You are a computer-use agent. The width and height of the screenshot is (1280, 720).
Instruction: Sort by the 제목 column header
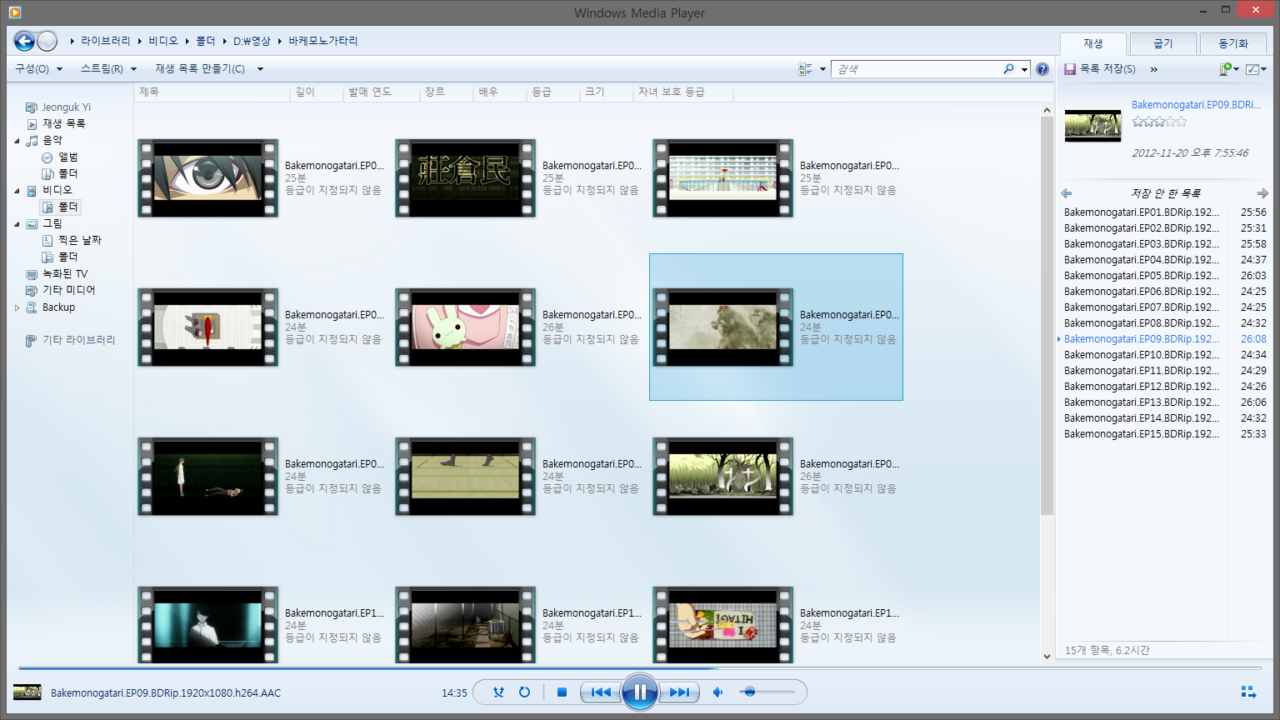tap(212, 91)
